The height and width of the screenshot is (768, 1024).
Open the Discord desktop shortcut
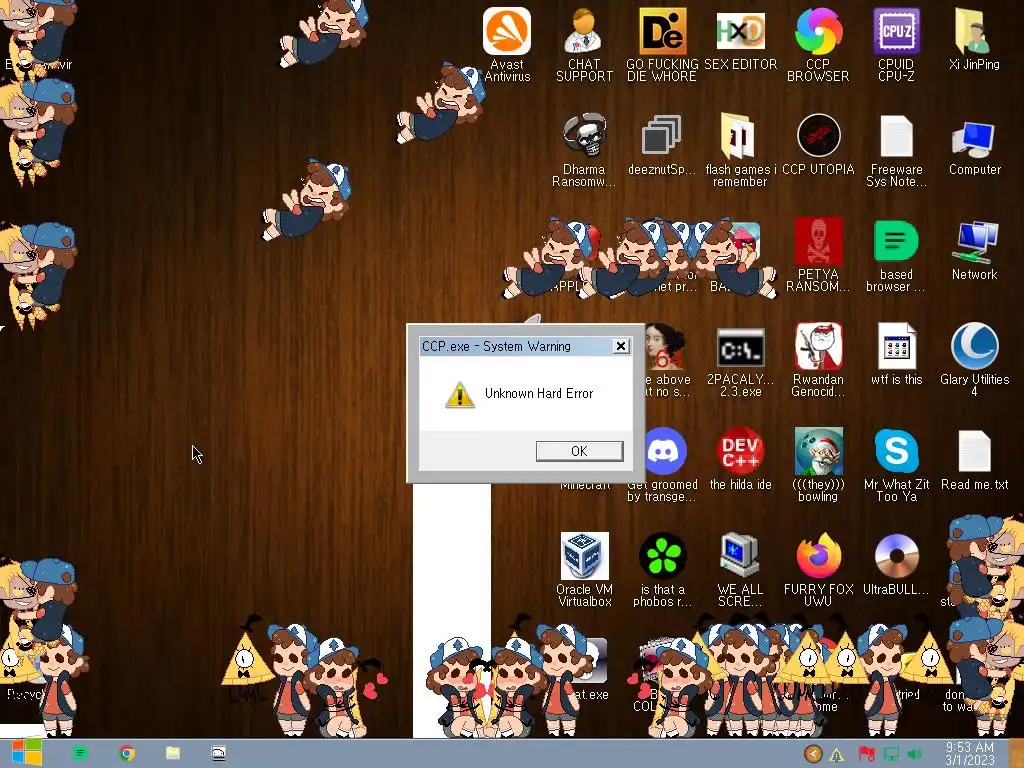pos(664,464)
